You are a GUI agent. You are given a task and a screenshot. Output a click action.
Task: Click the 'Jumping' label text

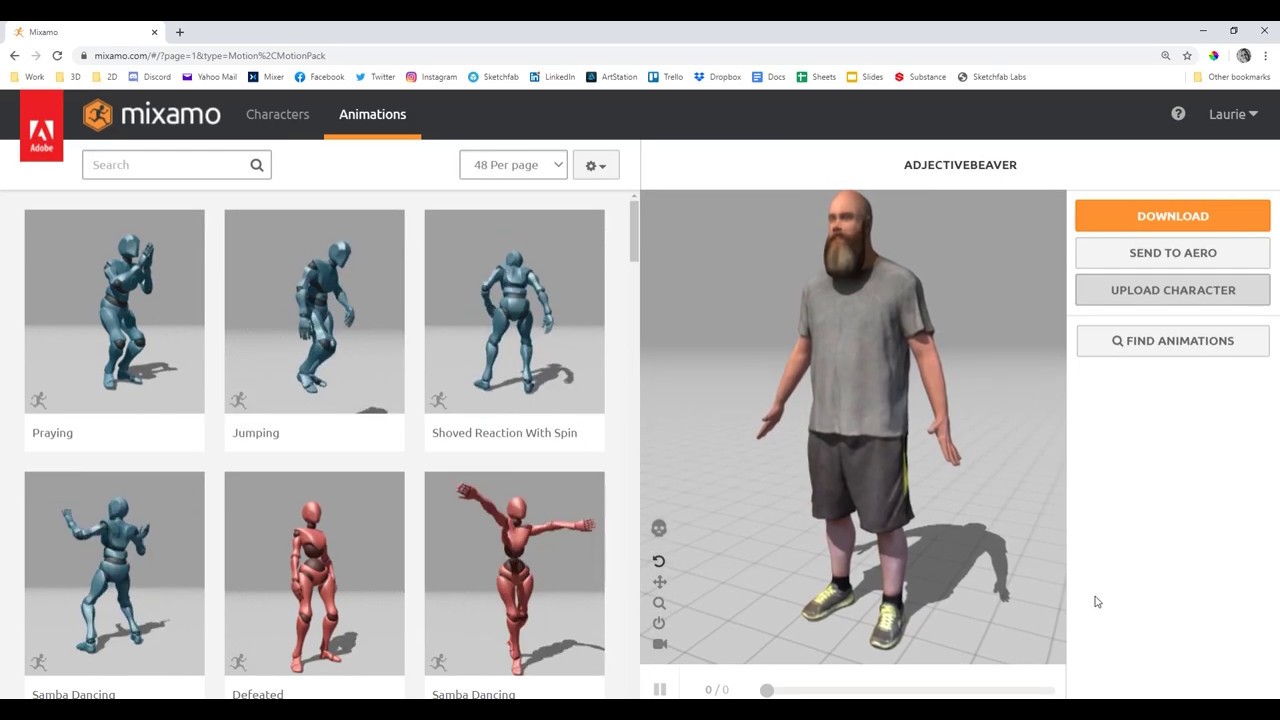[256, 433]
